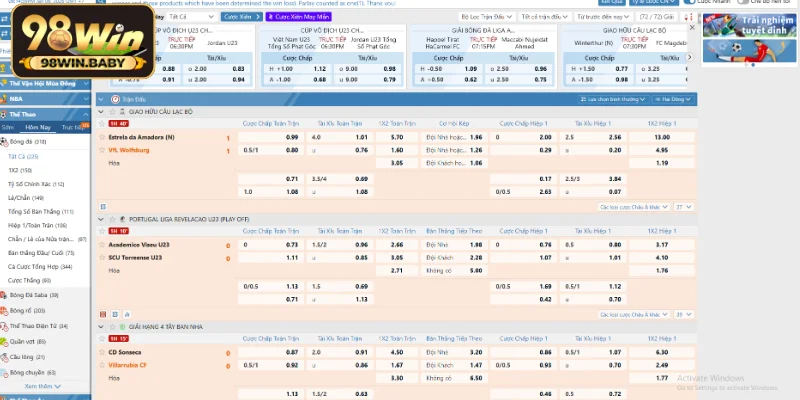Click the 98Win logo
The height and width of the screenshot is (400, 800).
point(83,41)
